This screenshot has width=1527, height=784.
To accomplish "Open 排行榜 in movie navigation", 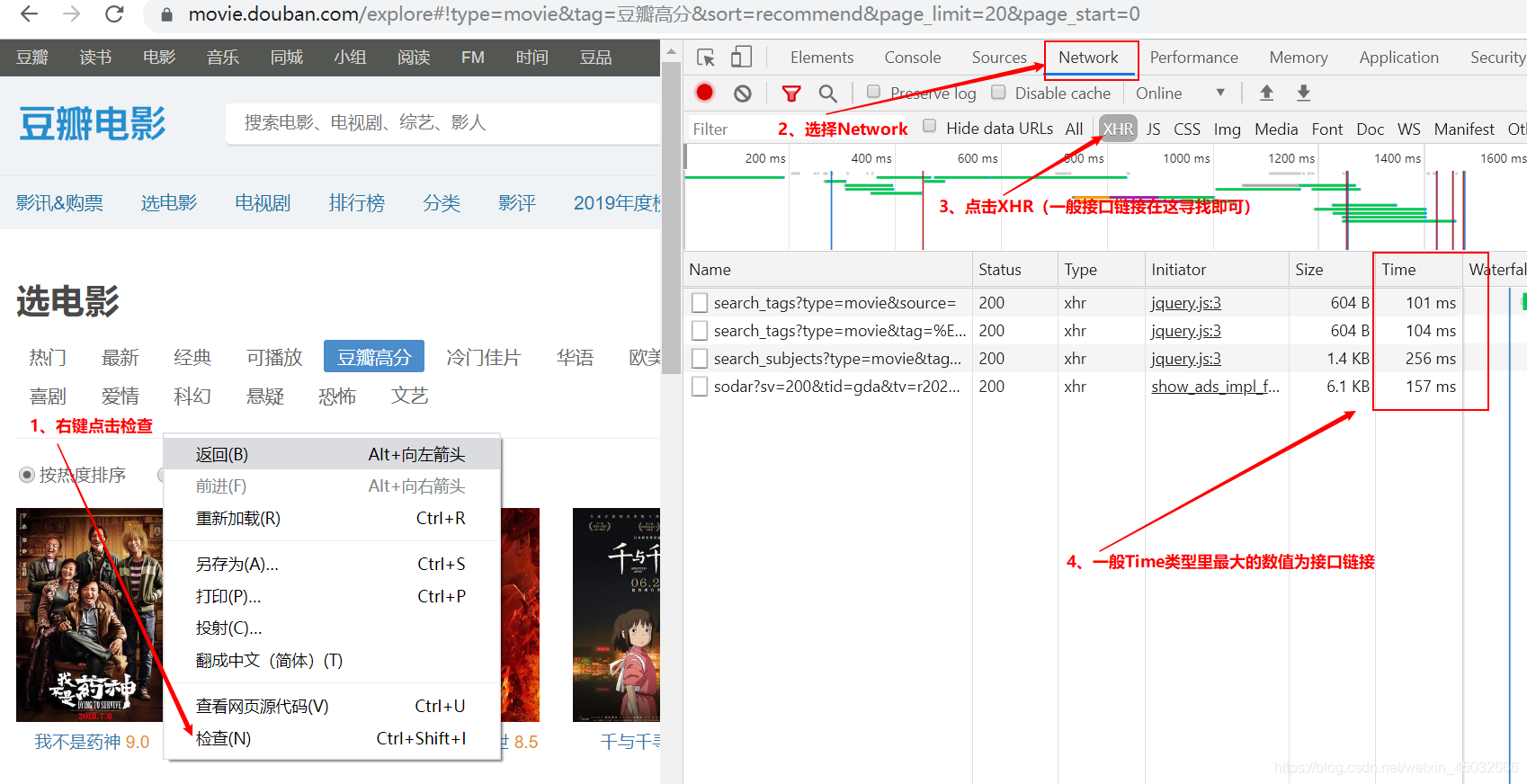I will click(x=356, y=203).
